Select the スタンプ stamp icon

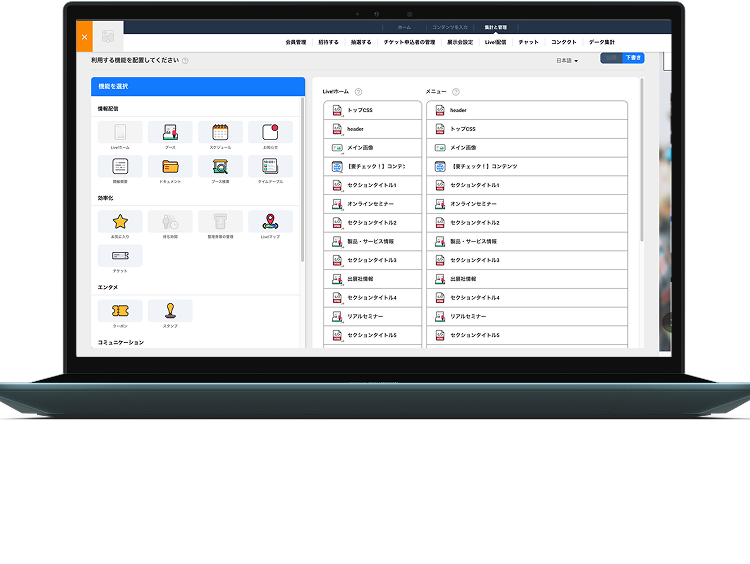coord(170,311)
